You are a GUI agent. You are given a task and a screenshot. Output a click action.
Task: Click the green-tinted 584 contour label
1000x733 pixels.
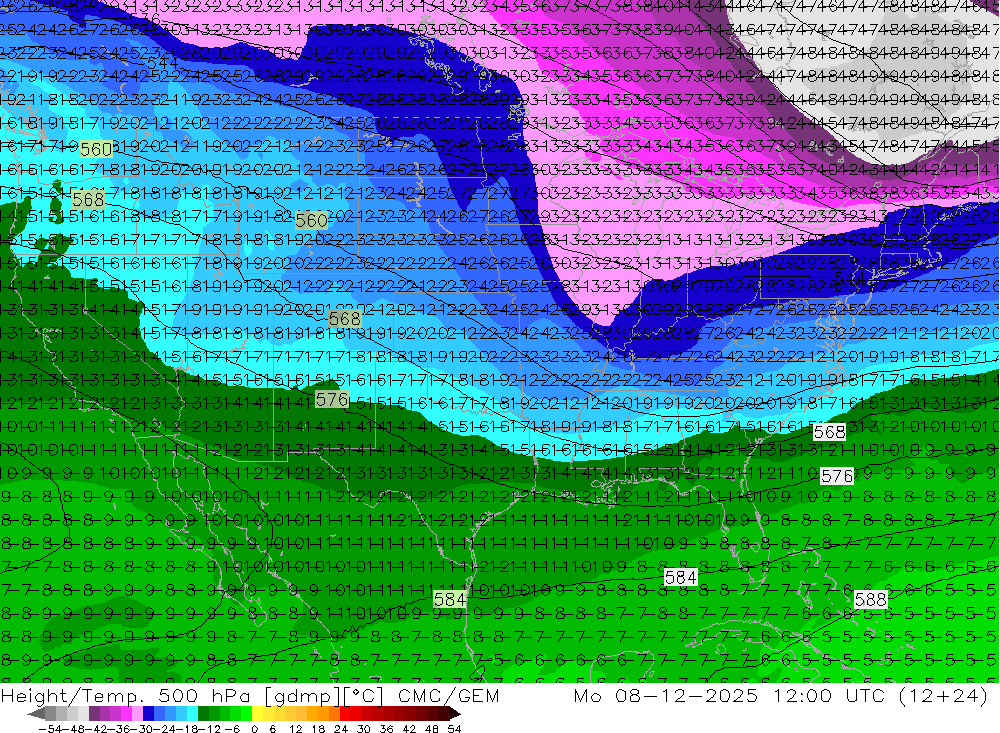click(450, 600)
